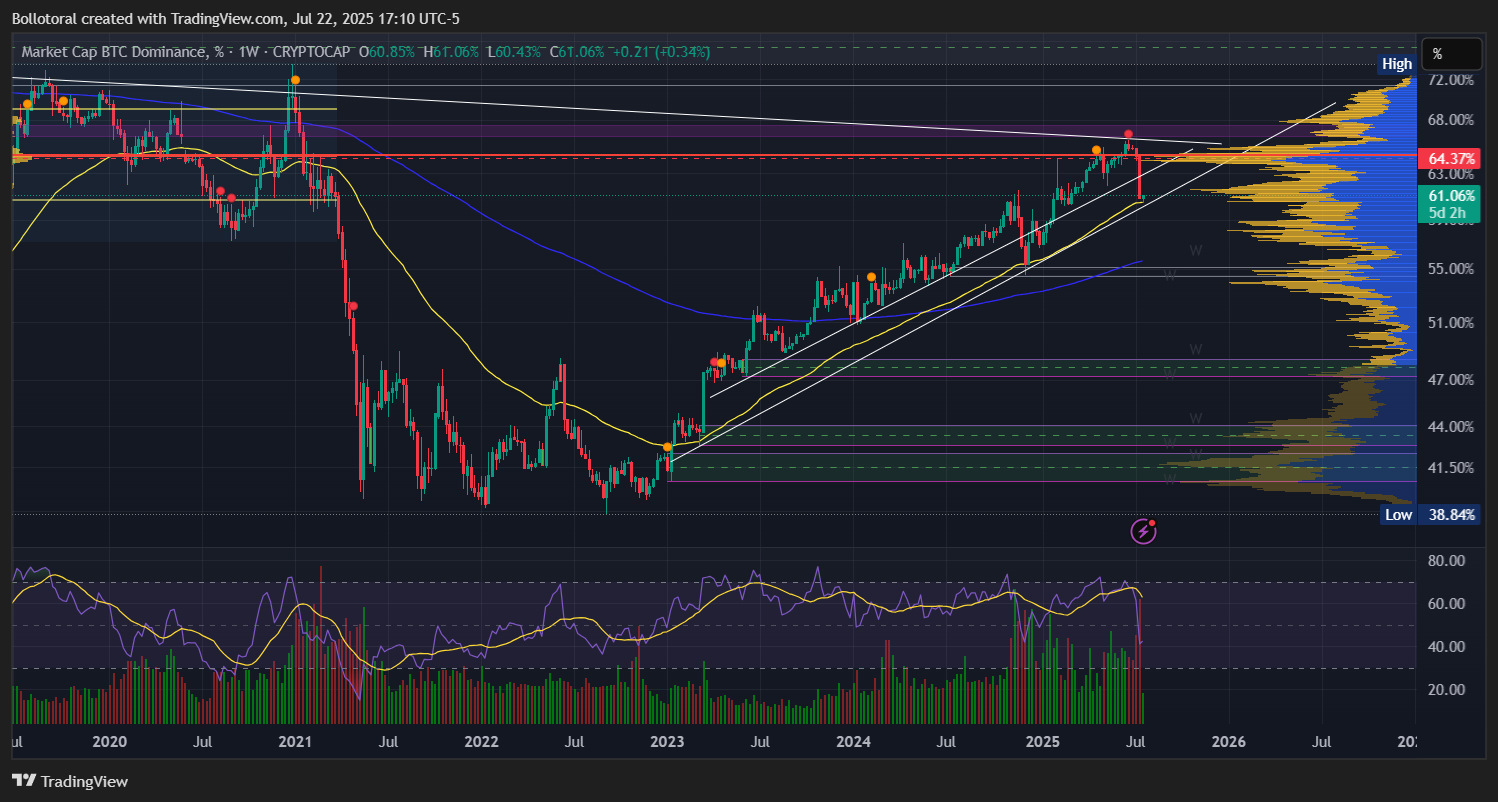Screen dimensions: 1498x802
Task: Click the purple lightning bolt event icon
Action: [x=1143, y=531]
